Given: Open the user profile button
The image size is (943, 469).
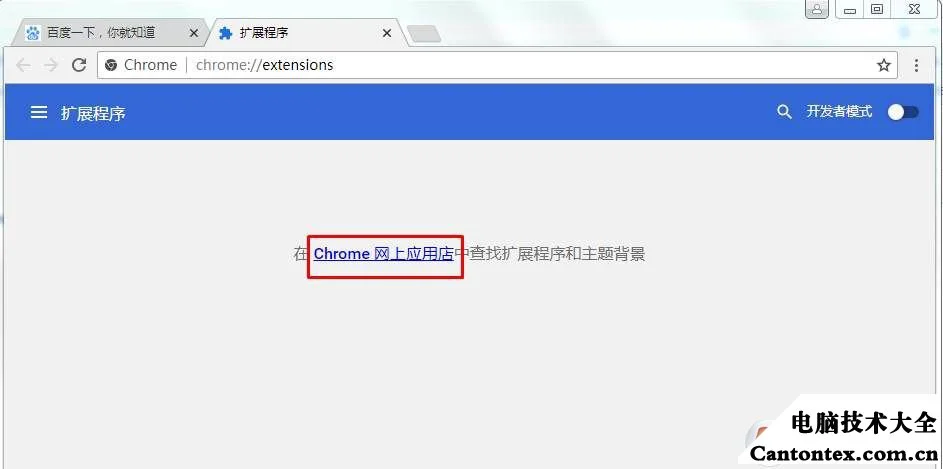Looking at the screenshot, I should pyautogui.click(x=817, y=9).
